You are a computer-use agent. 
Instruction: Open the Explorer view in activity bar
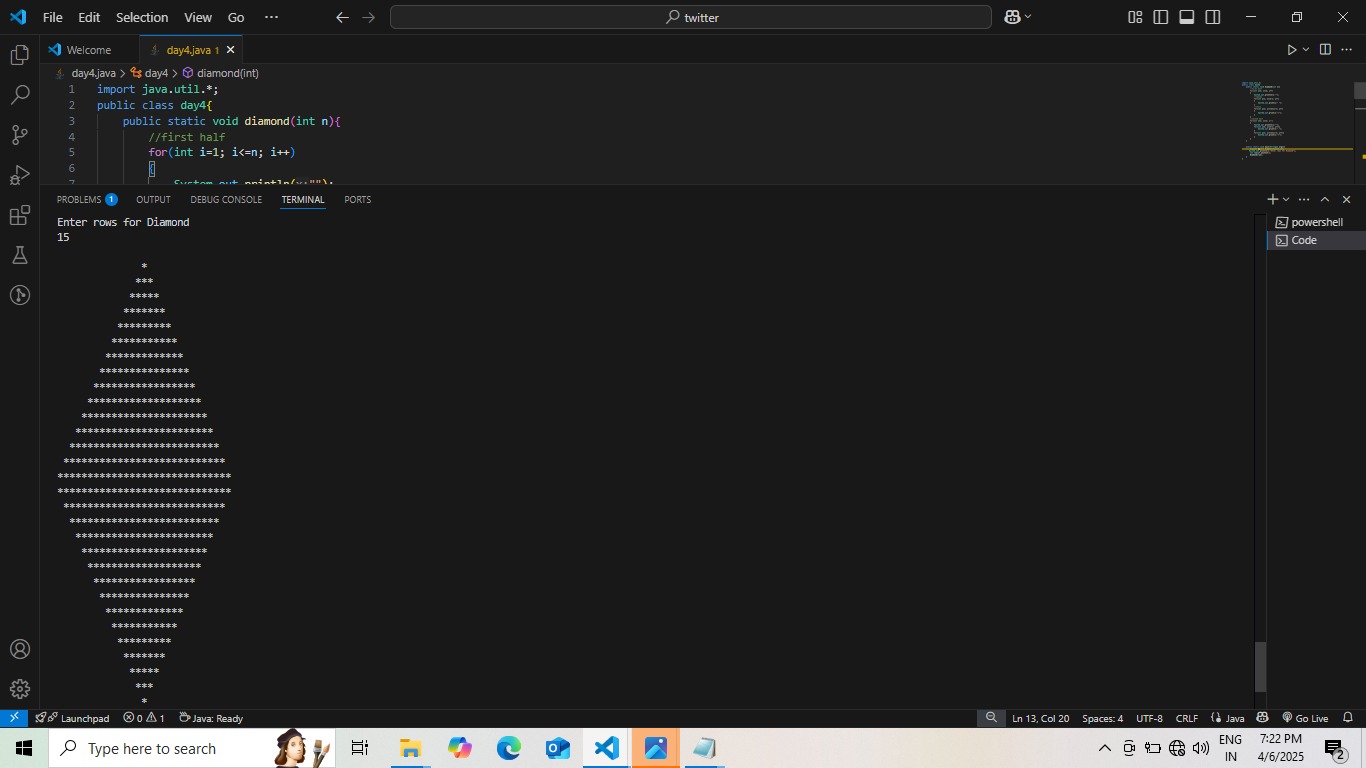pyautogui.click(x=19, y=56)
